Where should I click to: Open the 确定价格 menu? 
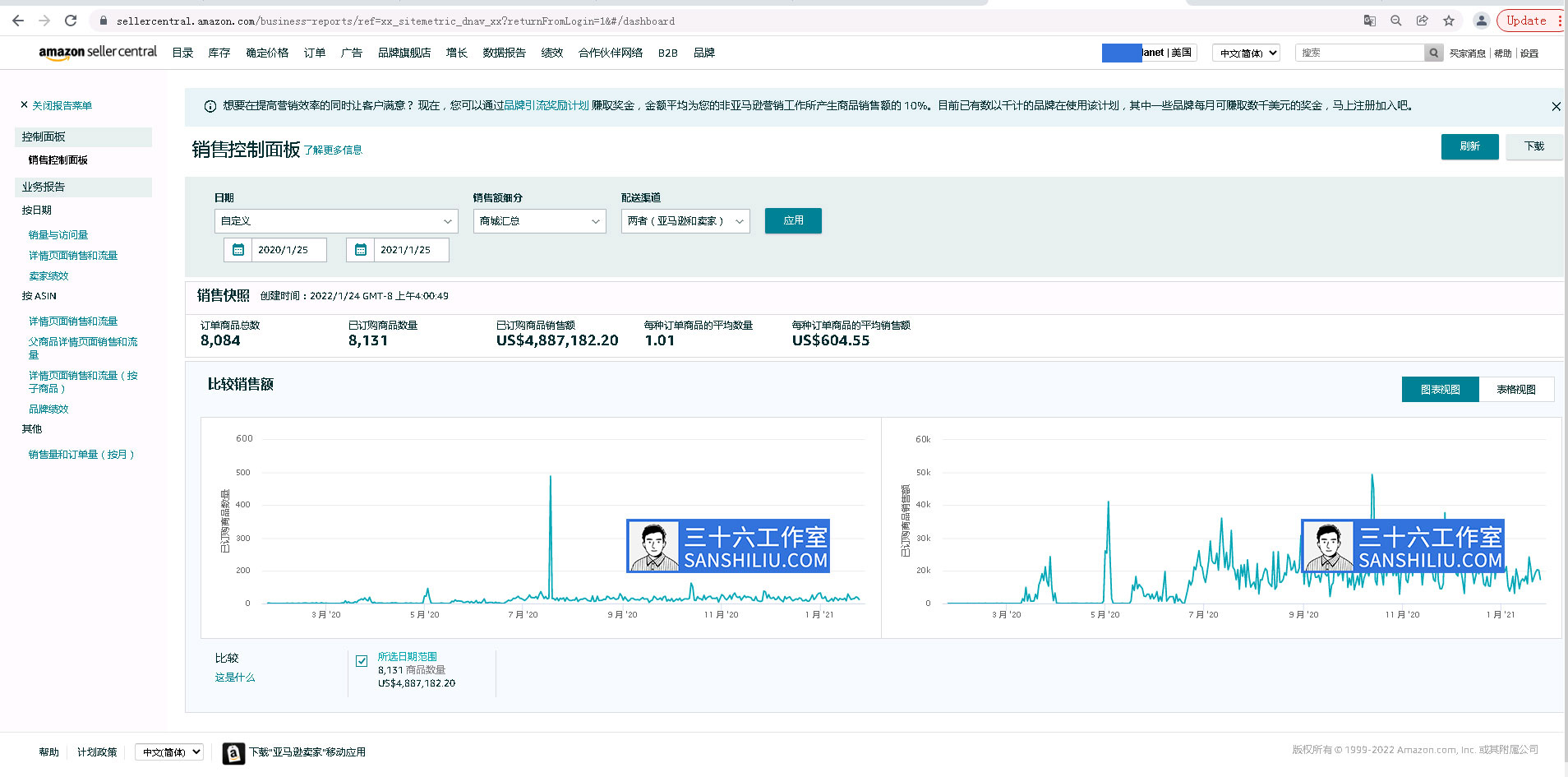point(267,53)
